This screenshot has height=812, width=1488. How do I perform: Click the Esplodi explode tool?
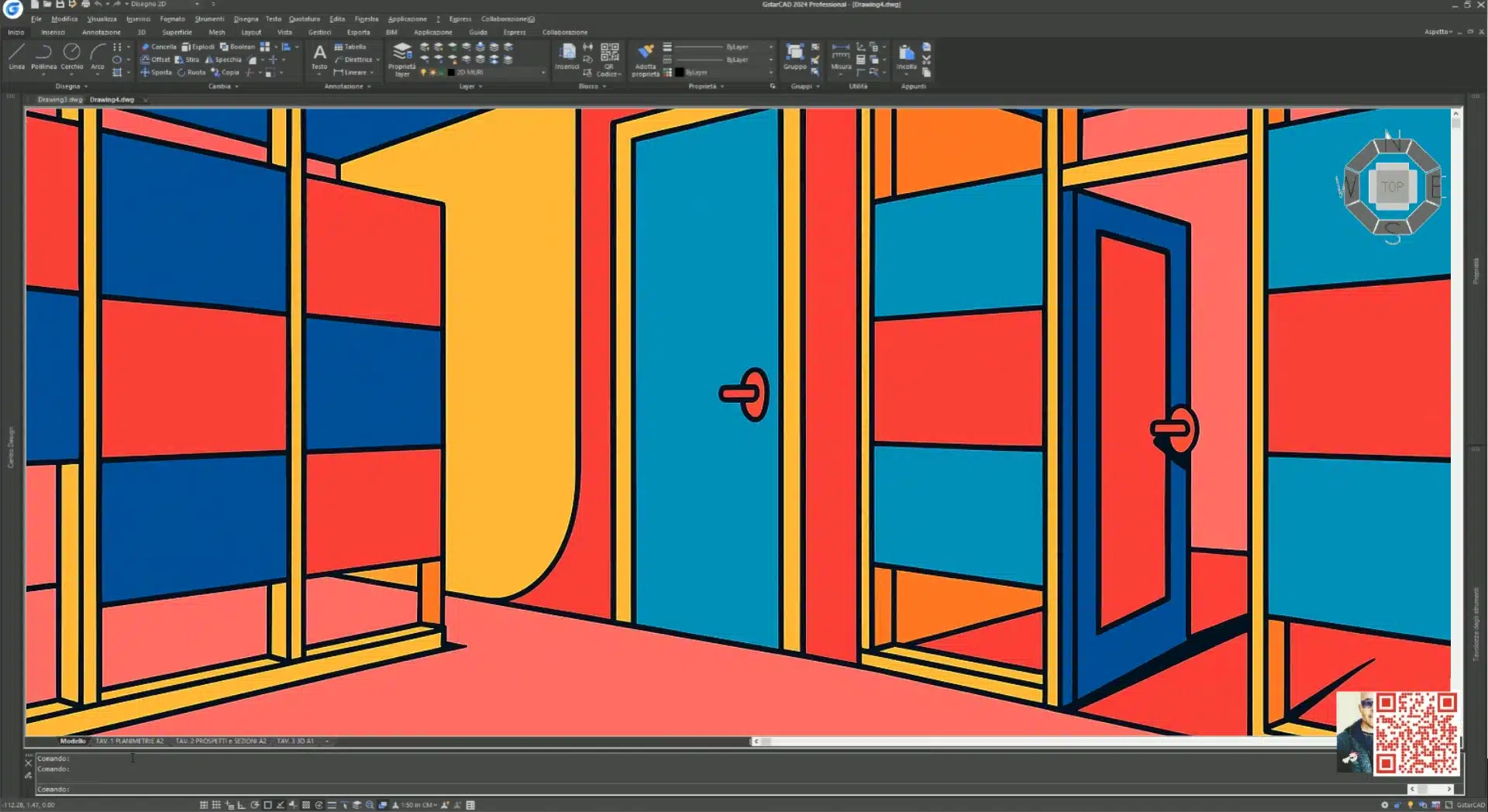tap(198, 46)
